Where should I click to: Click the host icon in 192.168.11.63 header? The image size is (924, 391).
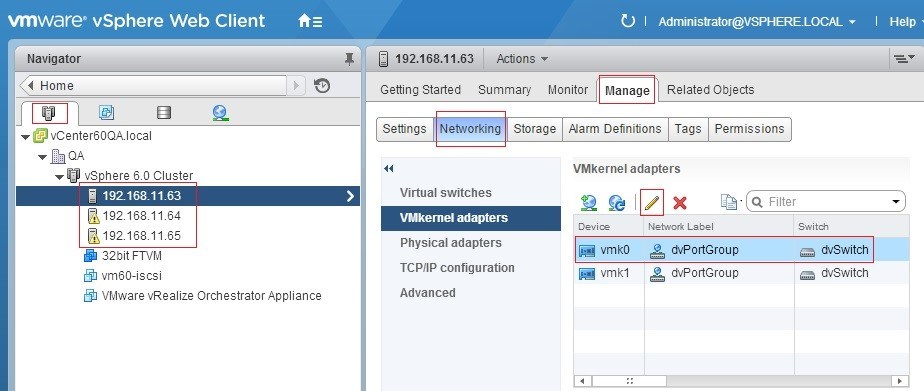click(384, 58)
